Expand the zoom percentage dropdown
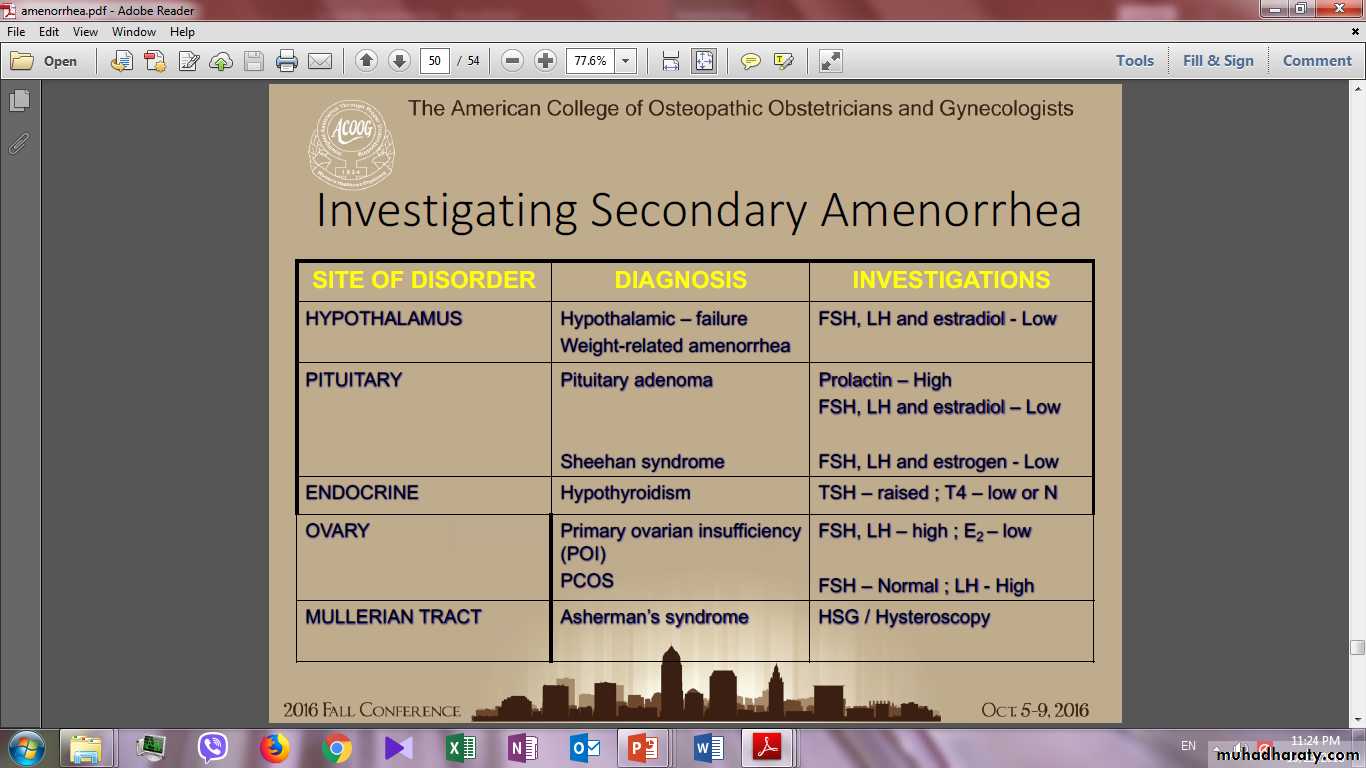This screenshot has height=768, width=1366. click(x=626, y=61)
